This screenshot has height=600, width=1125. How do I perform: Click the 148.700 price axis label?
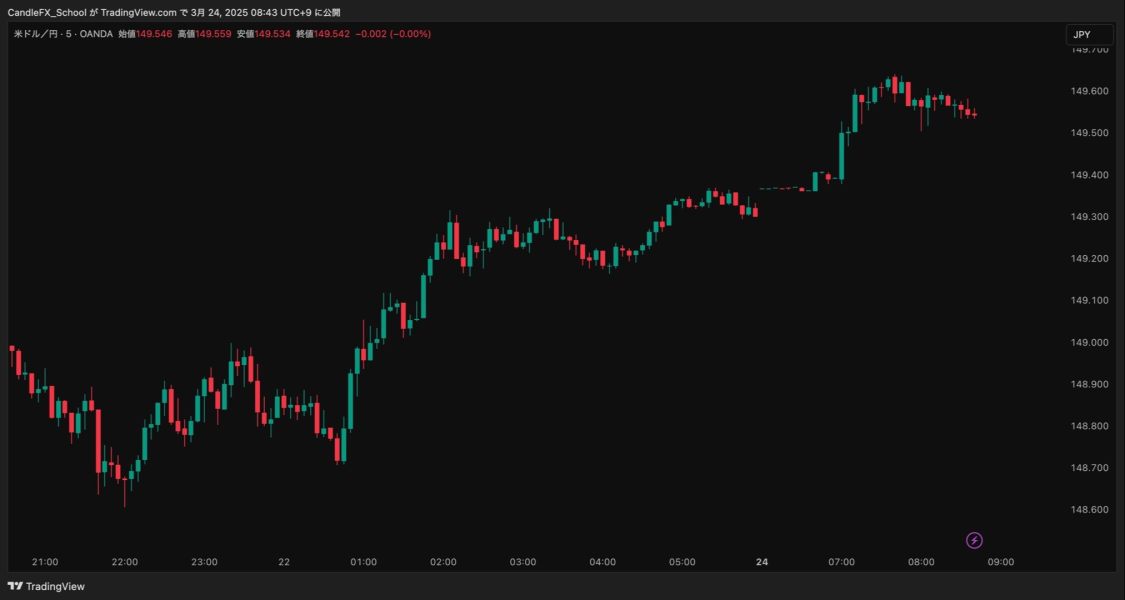click(1088, 468)
